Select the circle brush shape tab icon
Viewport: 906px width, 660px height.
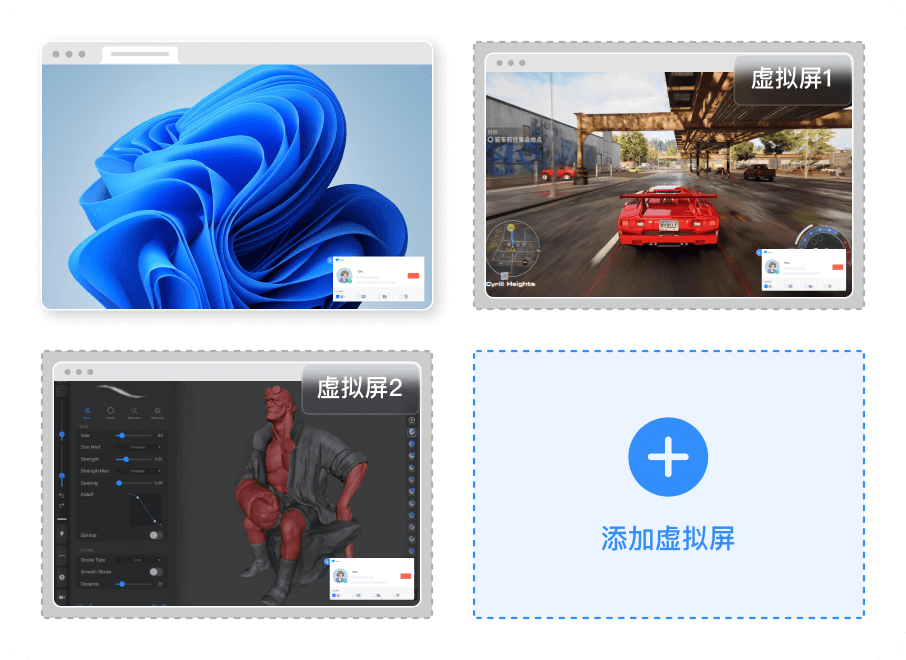110,410
